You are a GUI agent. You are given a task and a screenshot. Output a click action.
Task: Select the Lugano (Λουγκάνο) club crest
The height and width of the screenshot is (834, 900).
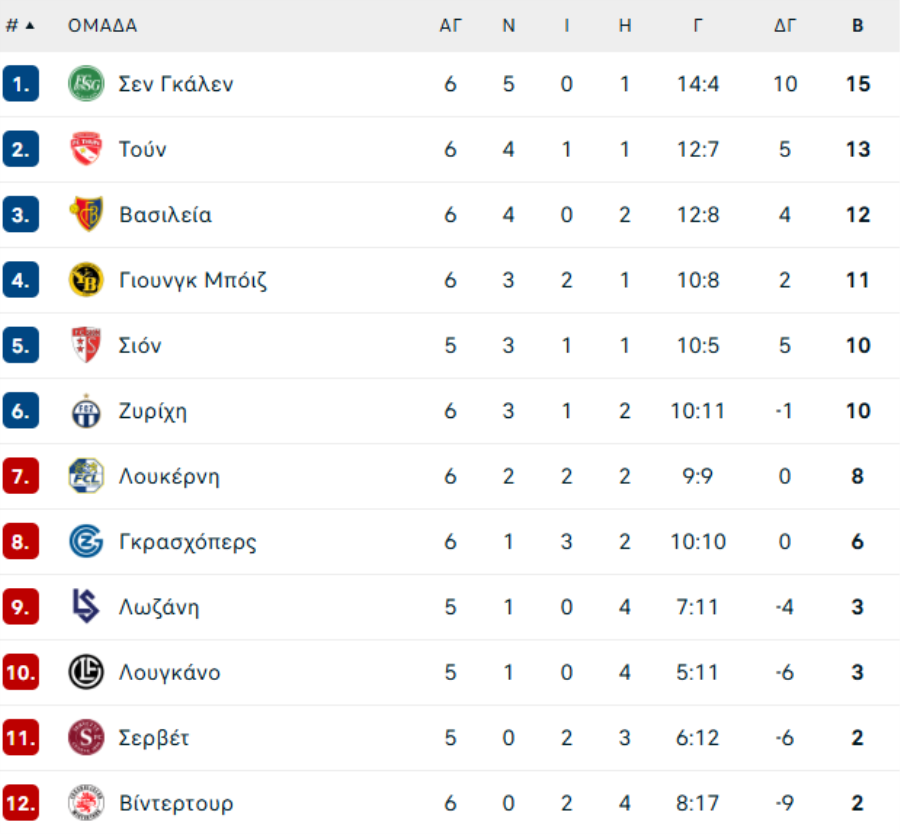[86, 672]
